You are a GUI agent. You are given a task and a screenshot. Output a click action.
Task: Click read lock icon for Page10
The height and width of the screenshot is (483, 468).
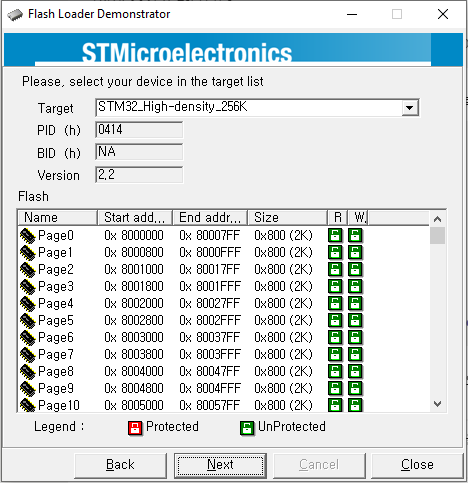coord(335,405)
